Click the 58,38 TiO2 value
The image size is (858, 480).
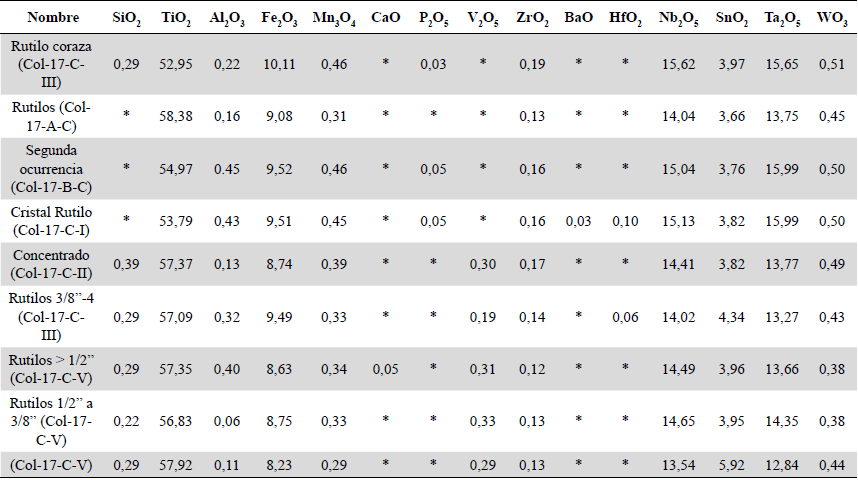pos(176,117)
